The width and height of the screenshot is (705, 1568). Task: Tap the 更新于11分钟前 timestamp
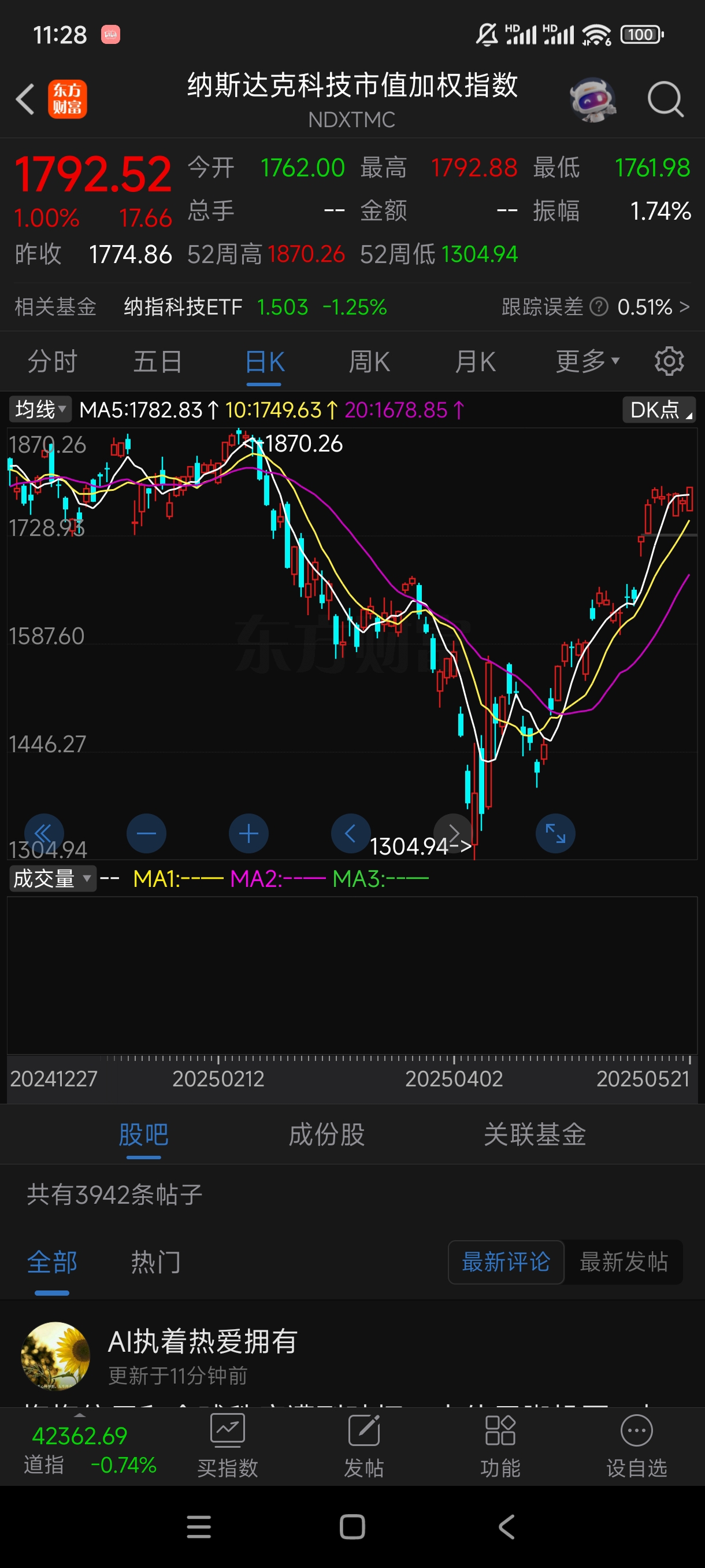(177, 1375)
